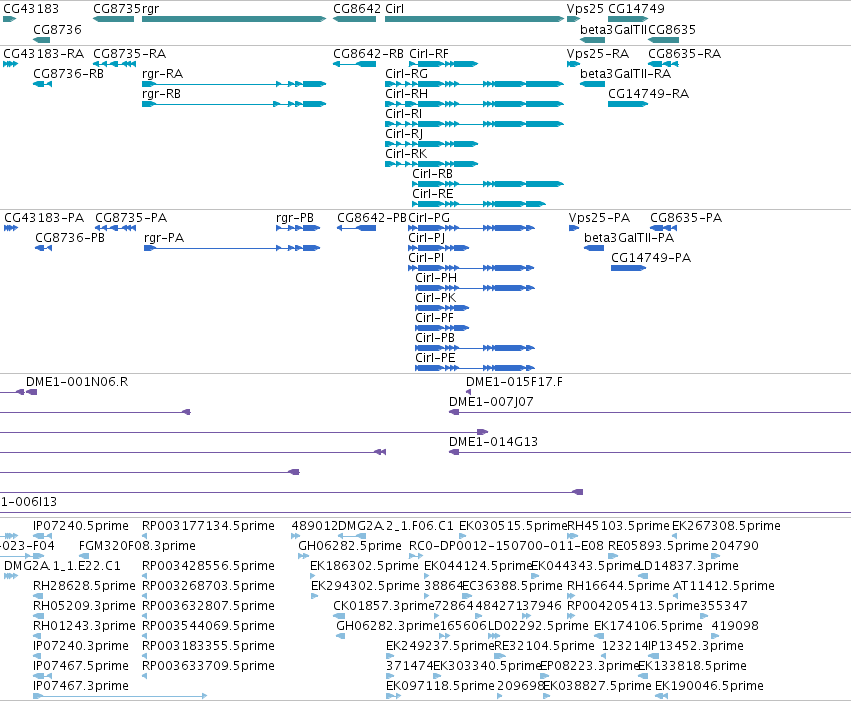The height and width of the screenshot is (701, 851).
Task: Click EST EK186302.5prime label
Action: 364,566
